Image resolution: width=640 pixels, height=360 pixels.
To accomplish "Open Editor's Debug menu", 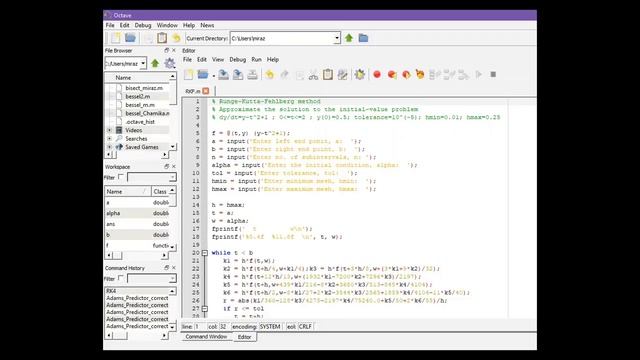I will pos(238,60).
